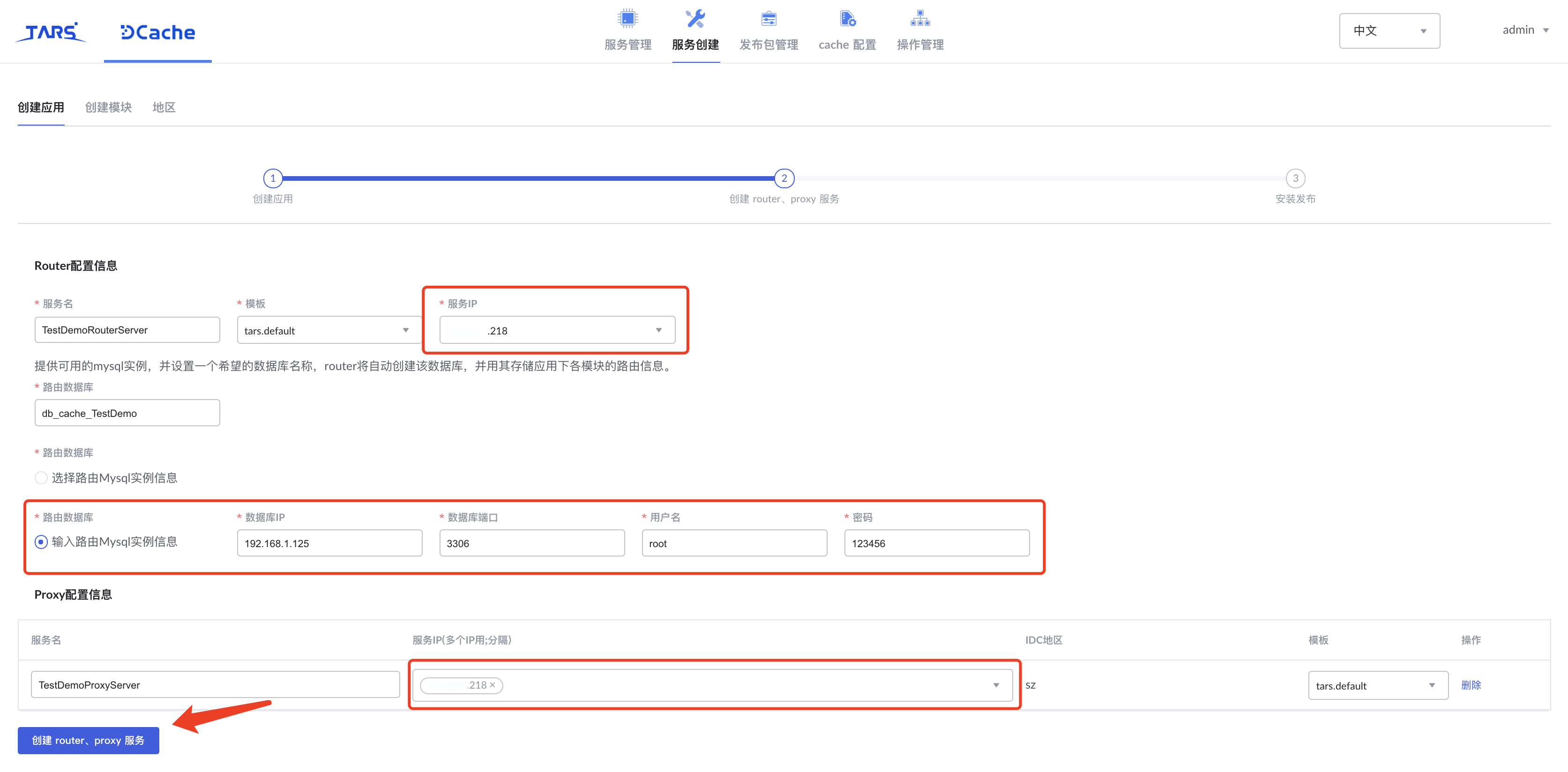Click the IDC地区 column header
1568x772 pixels.
1044,640
